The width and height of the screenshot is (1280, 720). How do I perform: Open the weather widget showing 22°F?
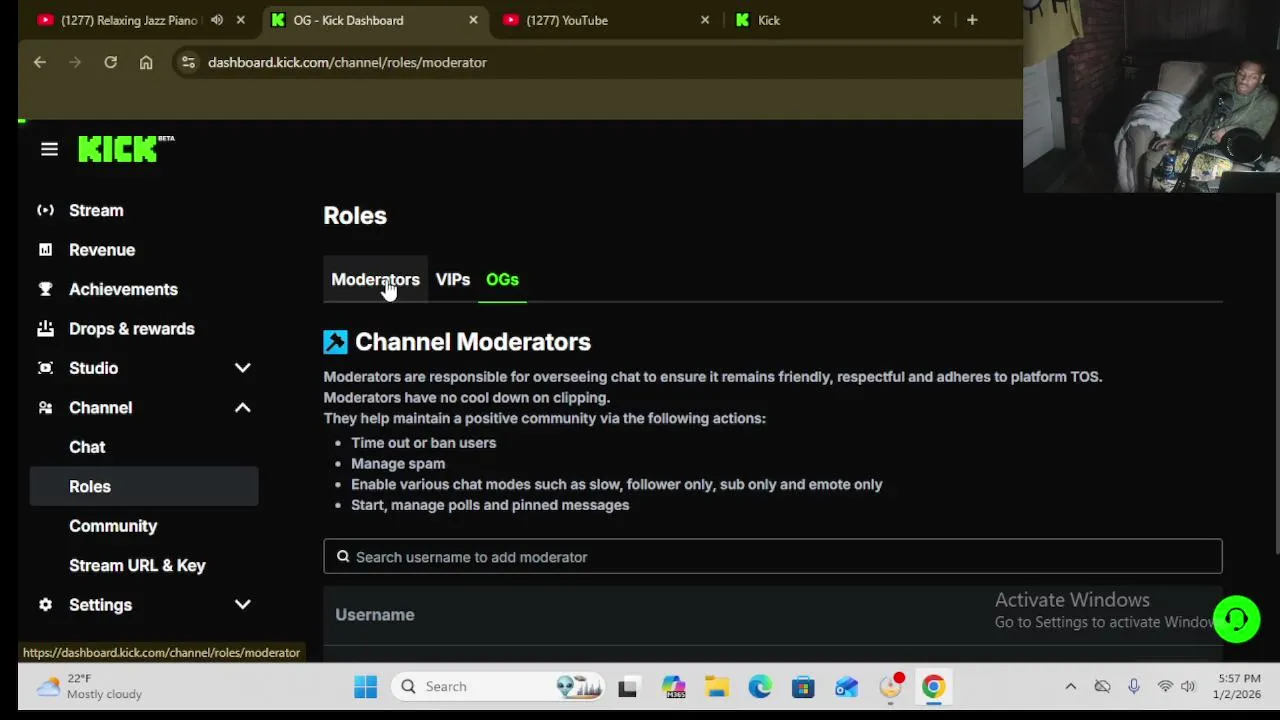(x=90, y=687)
